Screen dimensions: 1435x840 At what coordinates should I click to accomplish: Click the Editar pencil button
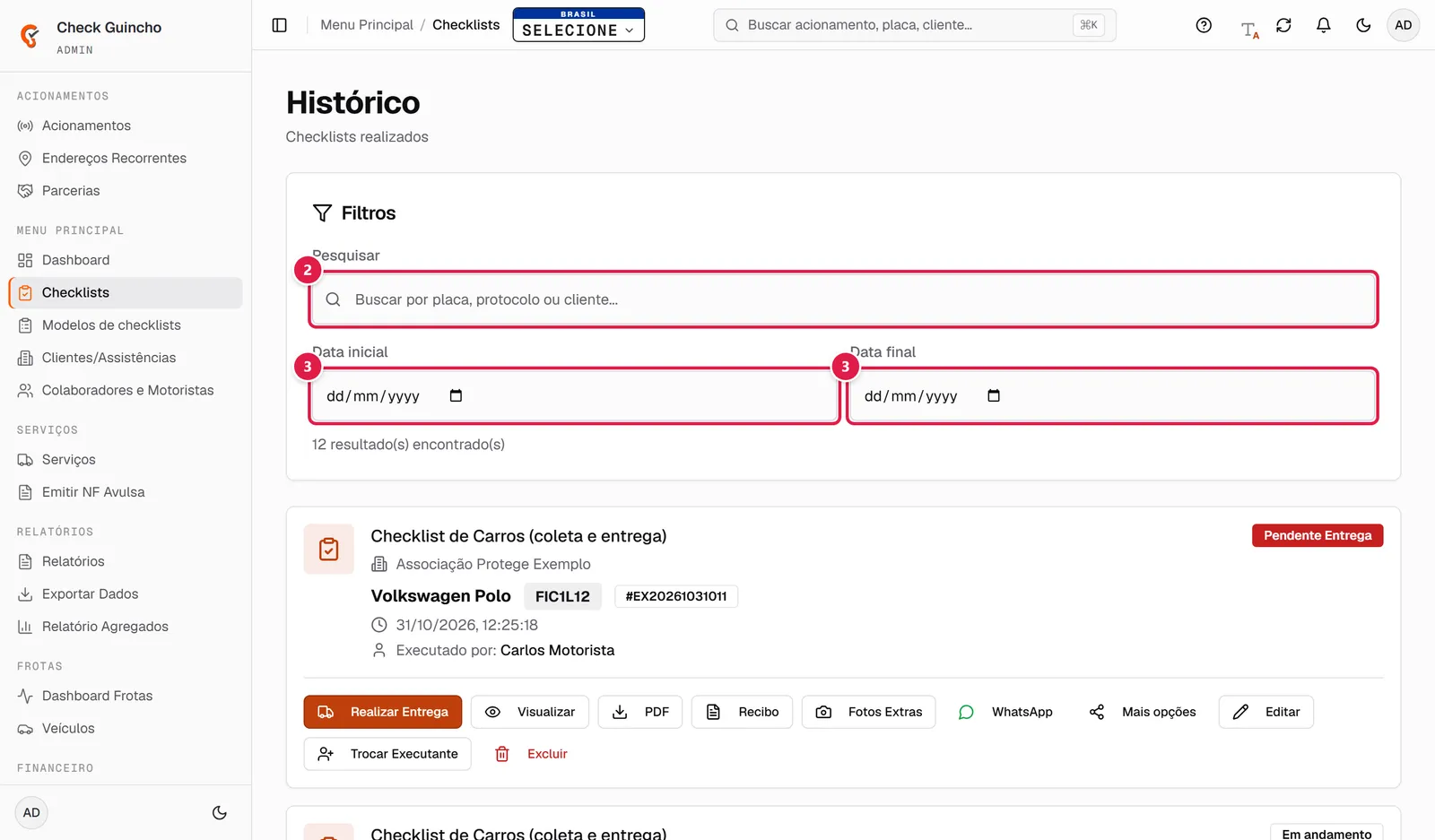1266,712
